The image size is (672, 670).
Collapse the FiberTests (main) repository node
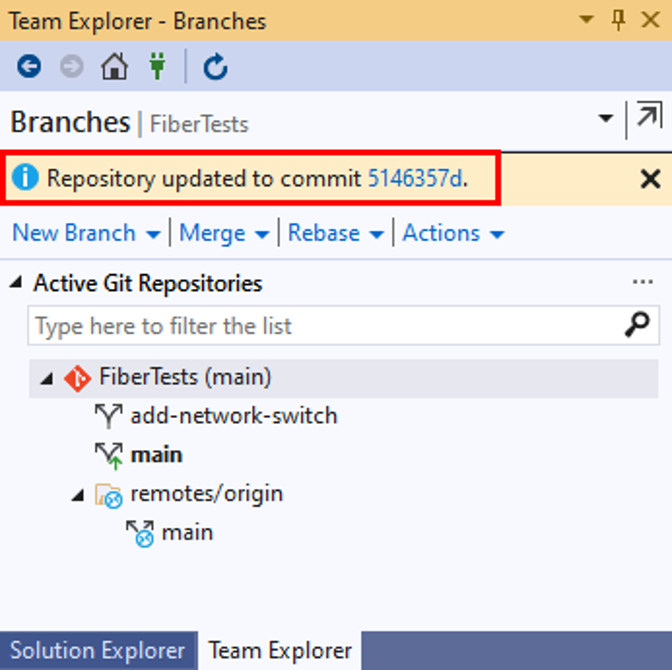point(47,379)
